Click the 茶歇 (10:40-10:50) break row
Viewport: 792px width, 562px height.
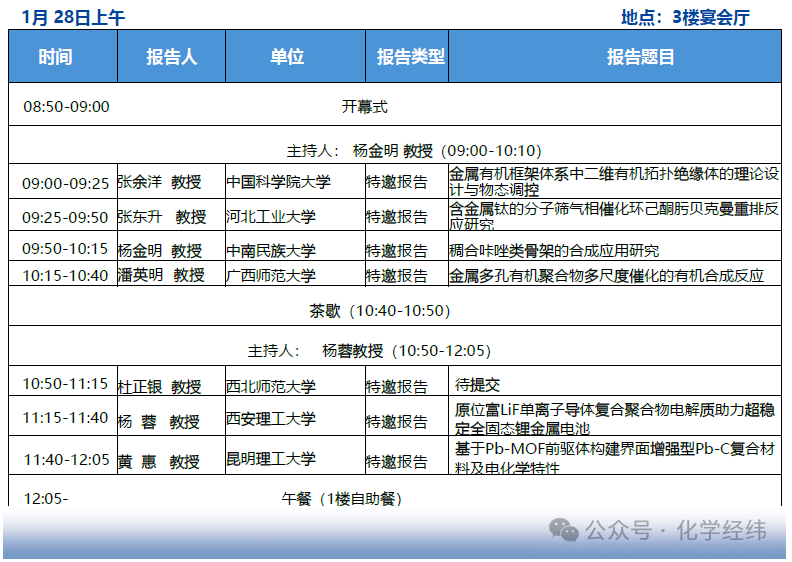click(379, 311)
